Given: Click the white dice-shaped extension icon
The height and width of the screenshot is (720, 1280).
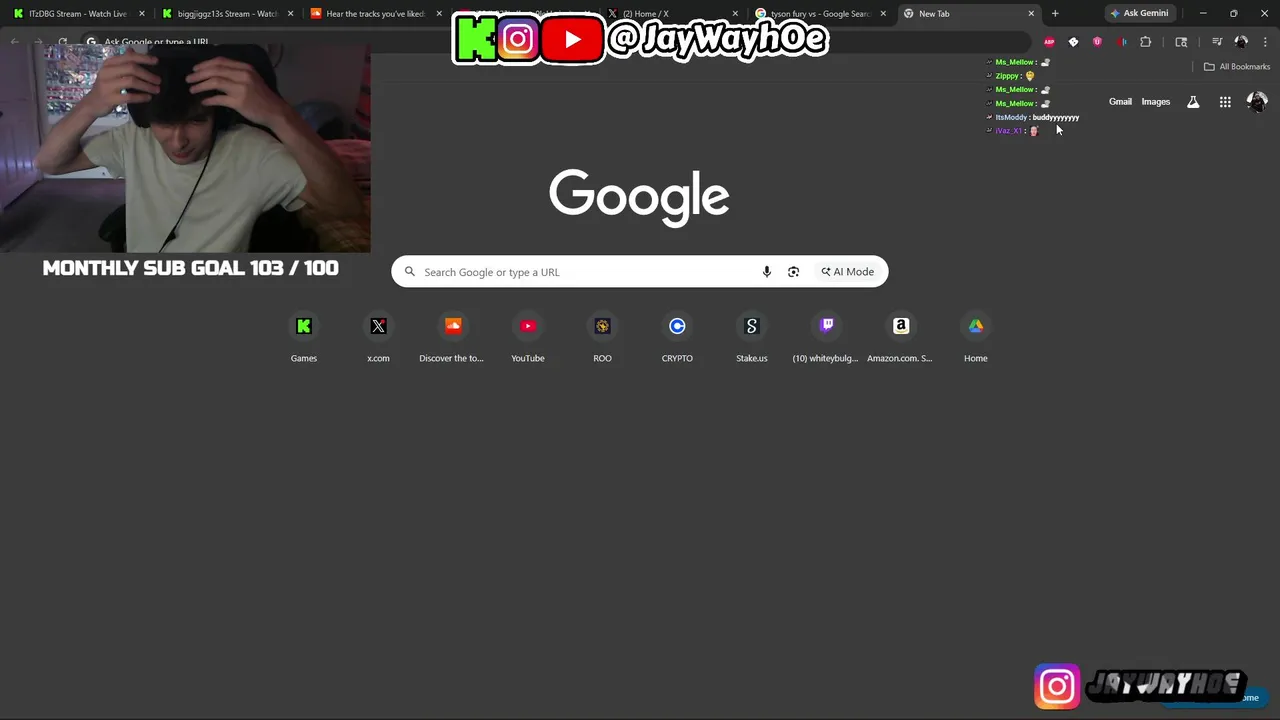Looking at the screenshot, I should pos(1073,42).
